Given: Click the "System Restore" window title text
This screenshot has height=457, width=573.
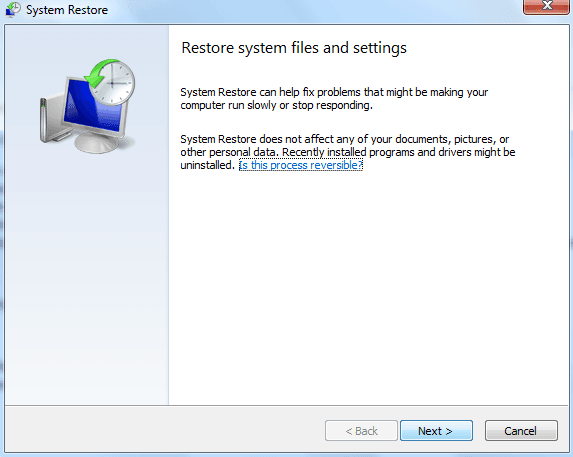Looking at the screenshot, I should click(67, 10).
